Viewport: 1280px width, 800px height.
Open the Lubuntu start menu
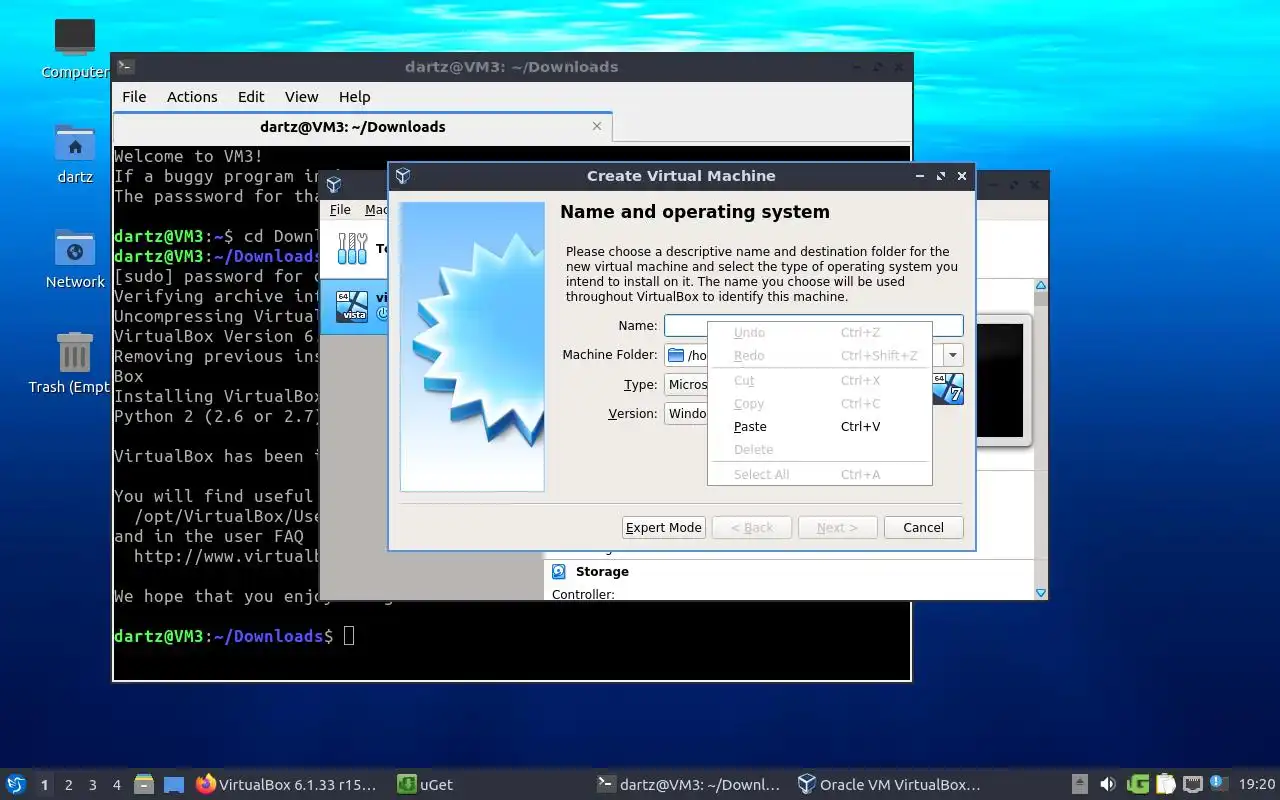[16, 785]
